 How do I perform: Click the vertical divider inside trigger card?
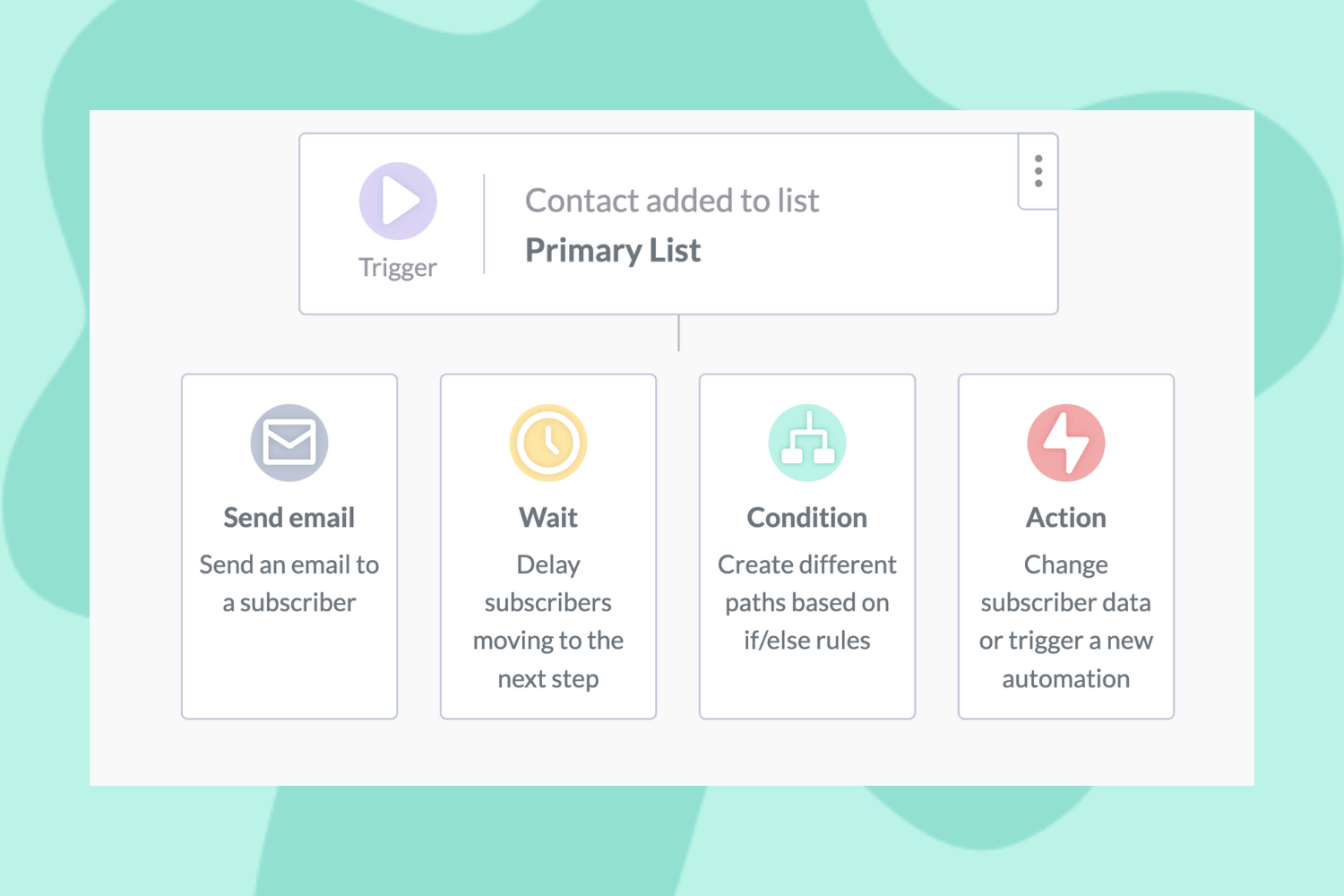[x=485, y=224]
